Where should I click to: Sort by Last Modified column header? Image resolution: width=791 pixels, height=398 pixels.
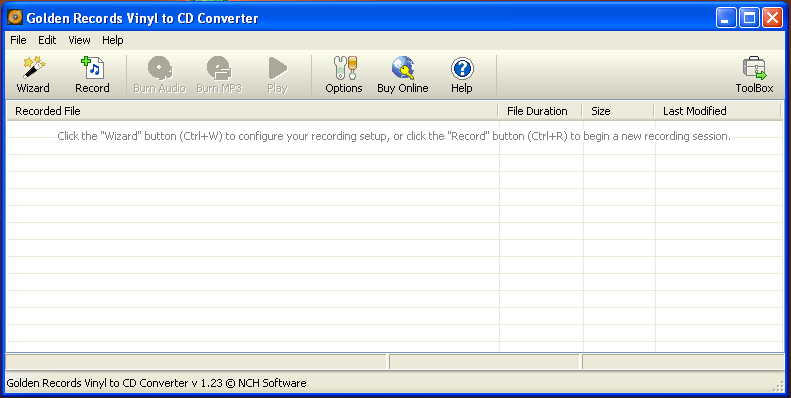[x=717, y=111]
